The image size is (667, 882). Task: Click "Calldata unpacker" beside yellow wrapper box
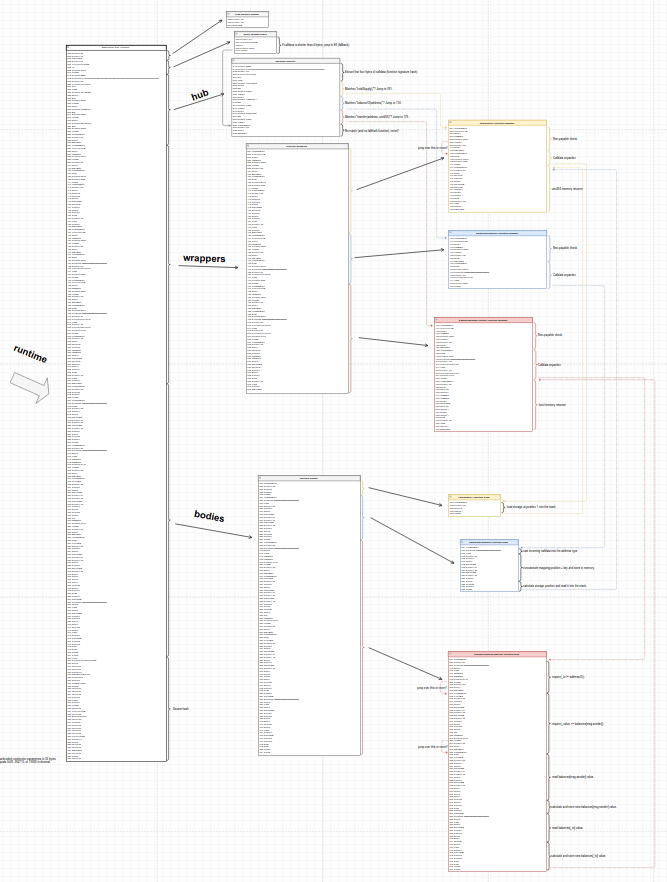click(x=564, y=158)
